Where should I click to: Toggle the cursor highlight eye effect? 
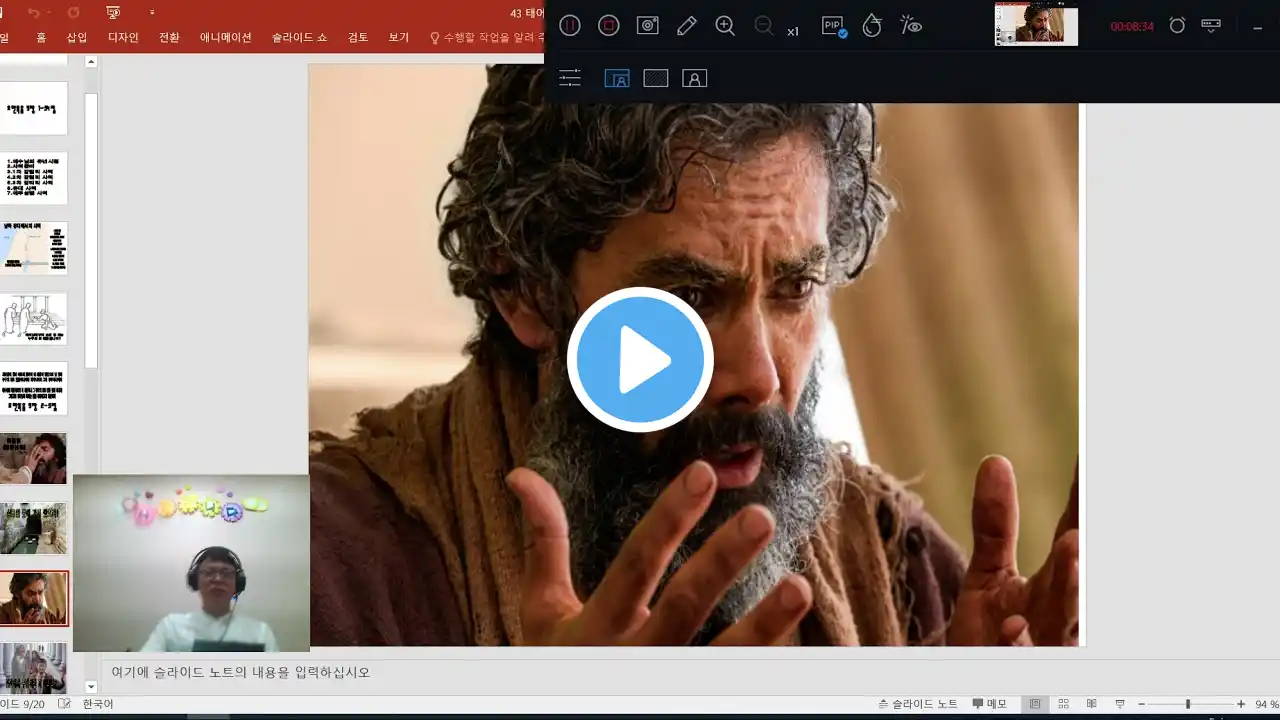[x=911, y=26]
